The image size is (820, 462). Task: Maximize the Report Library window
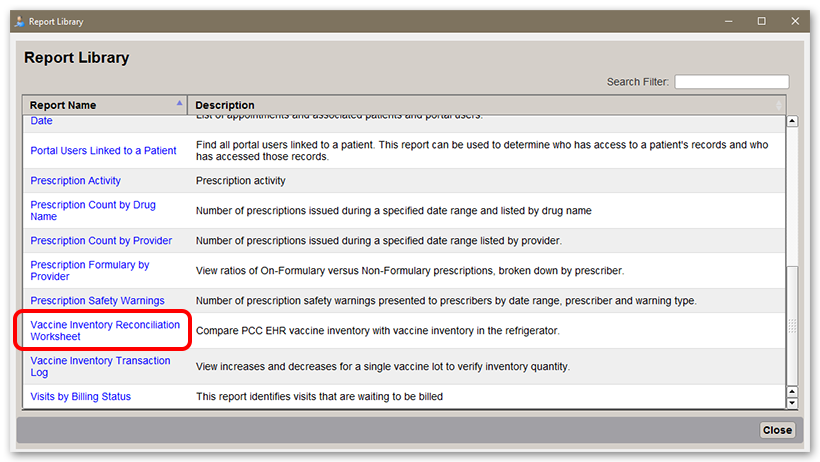point(761,21)
